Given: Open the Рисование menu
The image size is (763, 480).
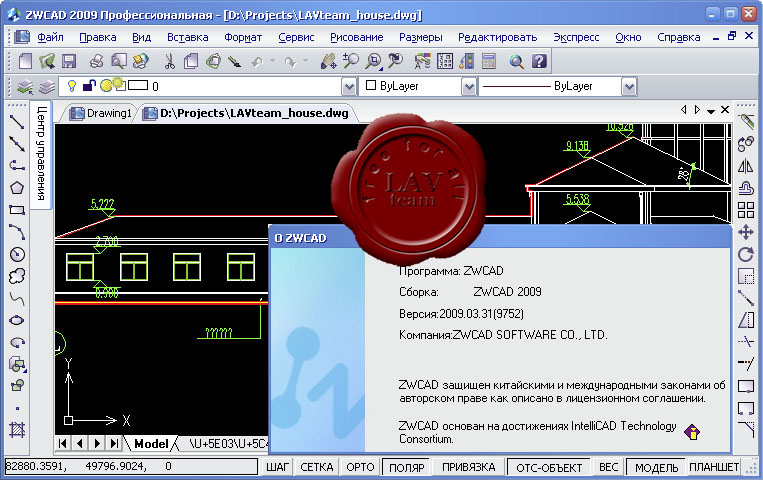Looking at the screenshot, I should tap(356, 37).
